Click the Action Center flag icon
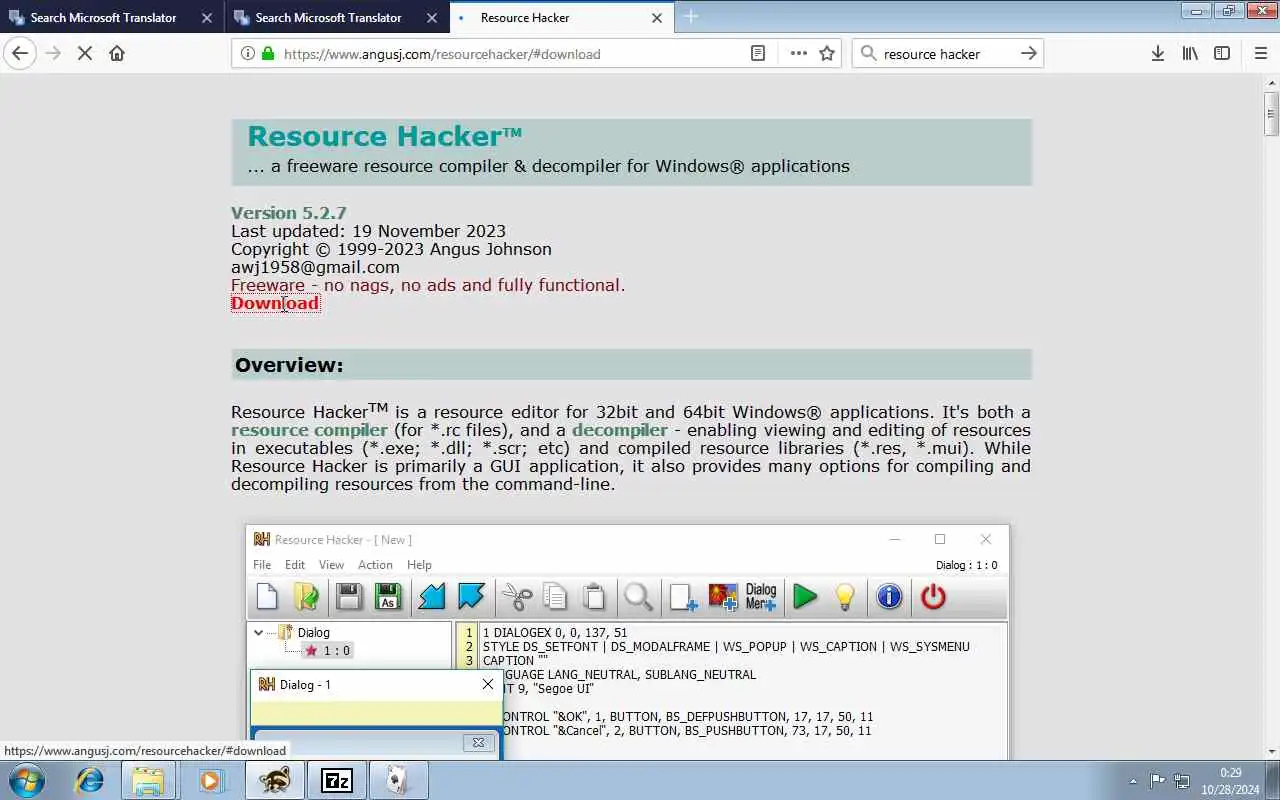The height and width of the screenshot is (800, 1280). coord(1157,781)
